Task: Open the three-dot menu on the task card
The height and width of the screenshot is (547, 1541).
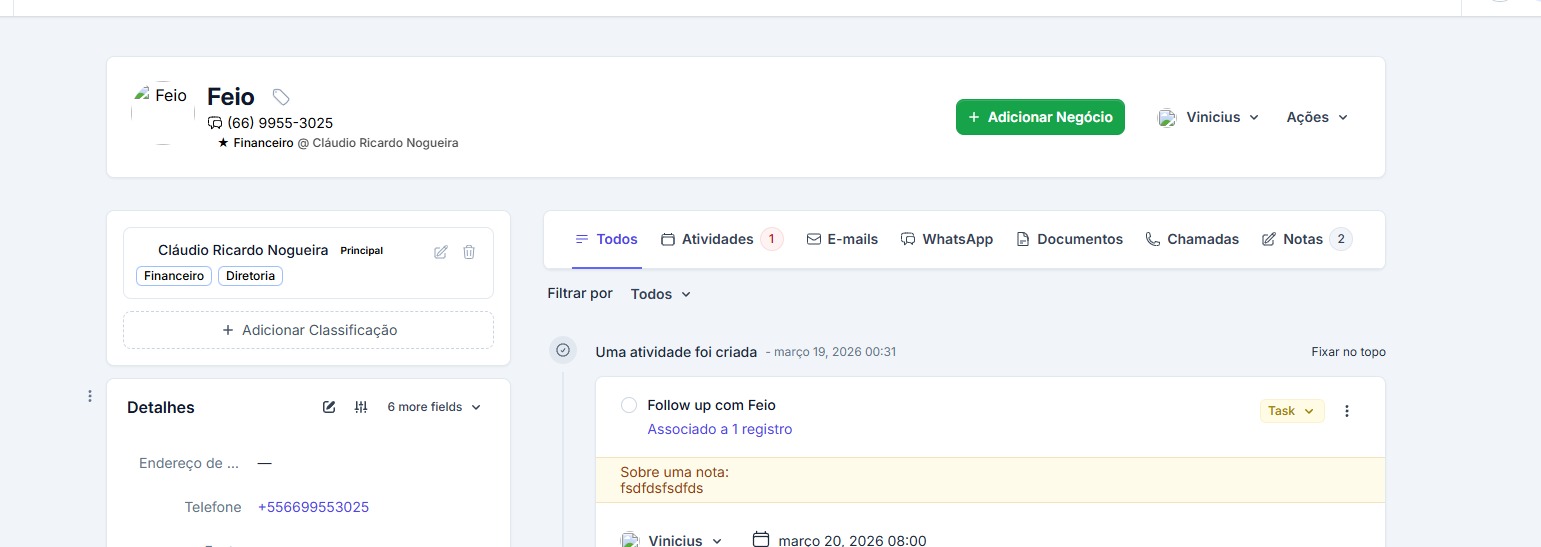Action: pos(1346,411)
